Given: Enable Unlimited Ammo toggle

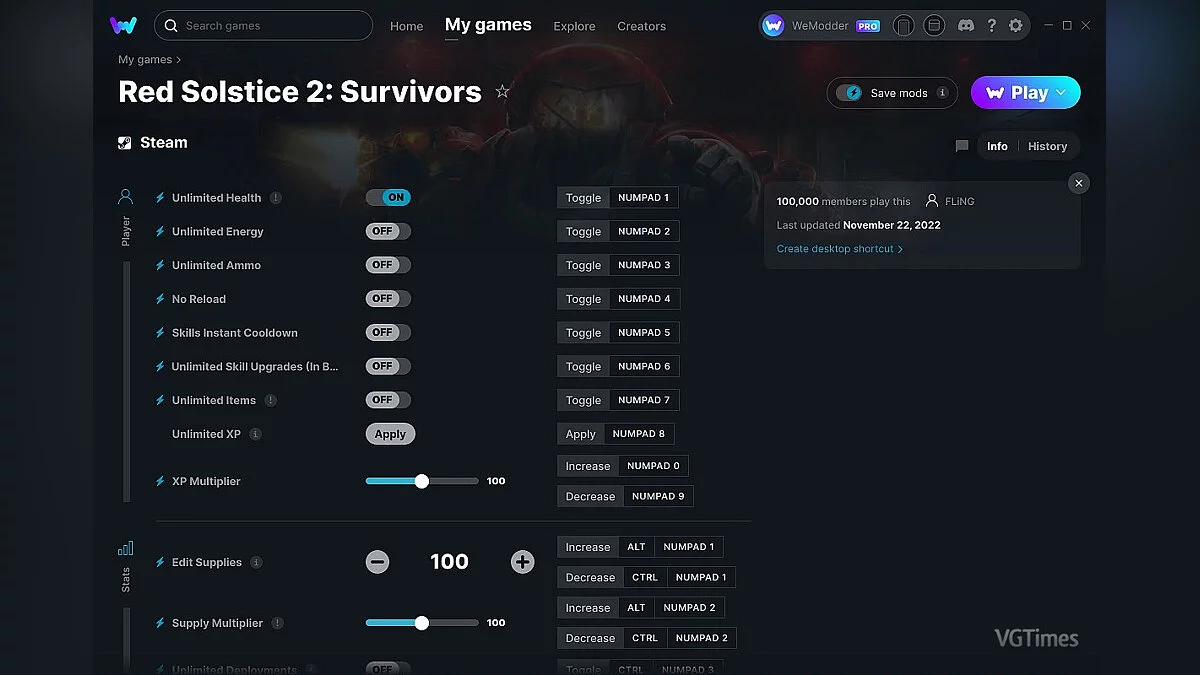Looking at the screenshot, I should pyautogui.click(x=388, y=265).
